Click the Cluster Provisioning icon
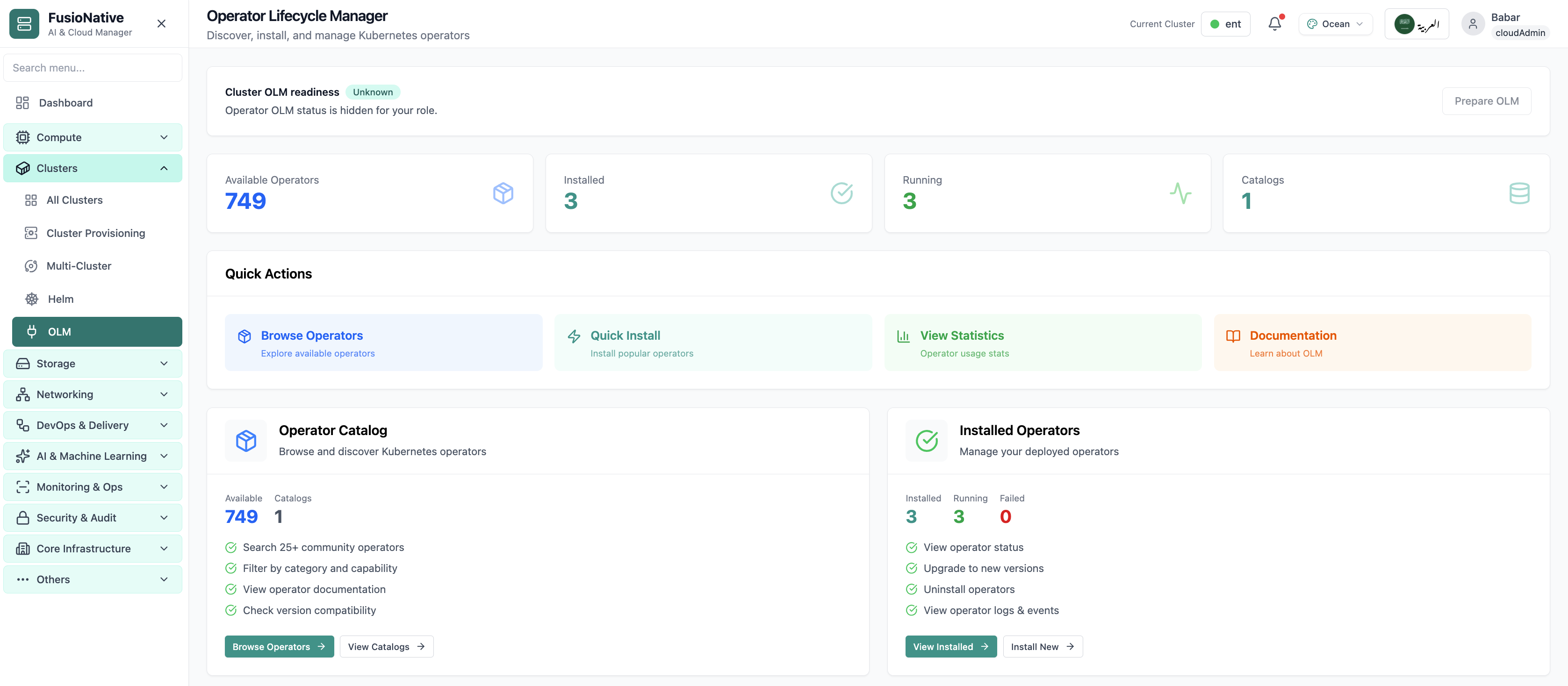This screenshot has width=1568, height=686. 31,233
